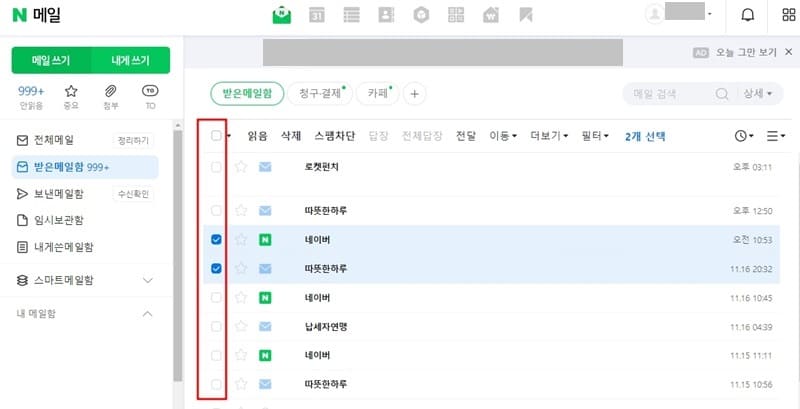Add a new mailbox tab with plus
The image size is (800, 409).
tap(415, 94)
